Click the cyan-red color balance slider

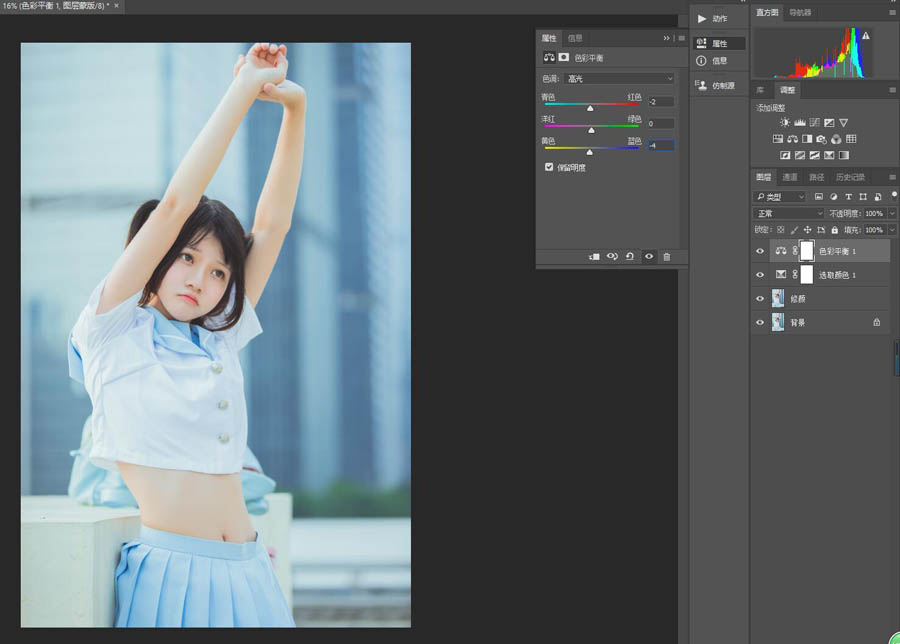click(x=590, y=106)
